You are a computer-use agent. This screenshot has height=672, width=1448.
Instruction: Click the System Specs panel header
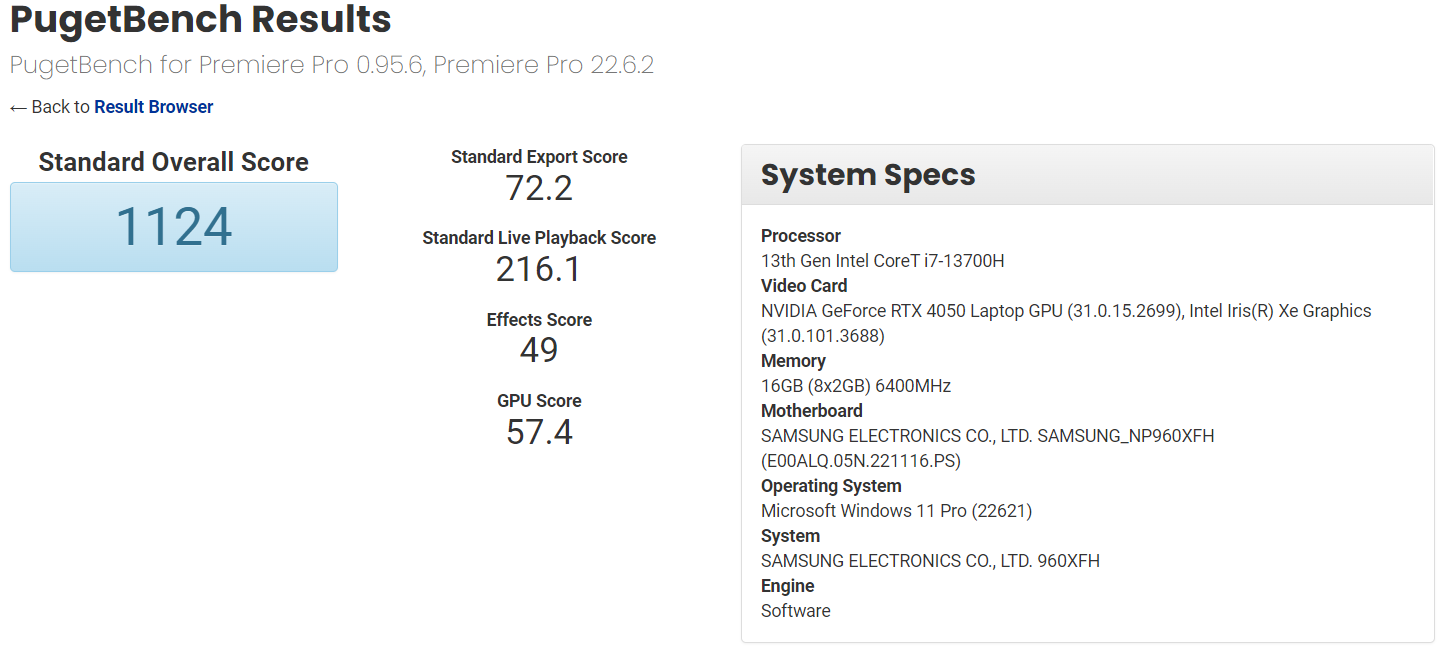point(1087,175)
